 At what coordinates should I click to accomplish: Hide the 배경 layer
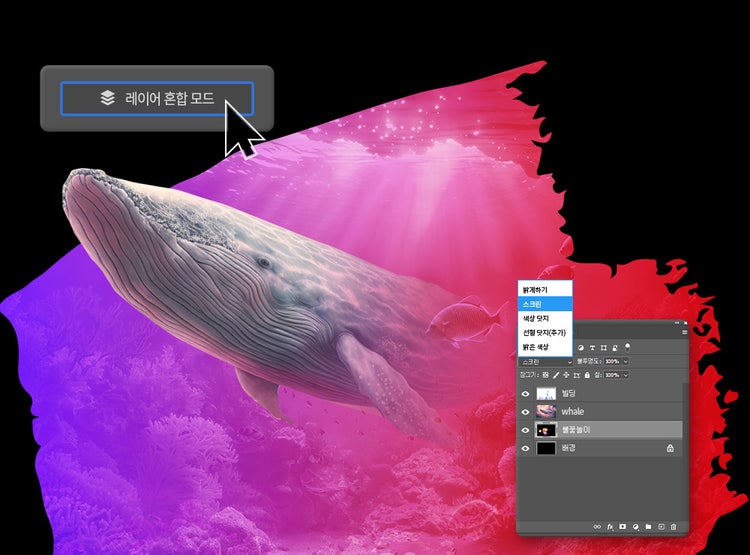[x=526, y=448]
